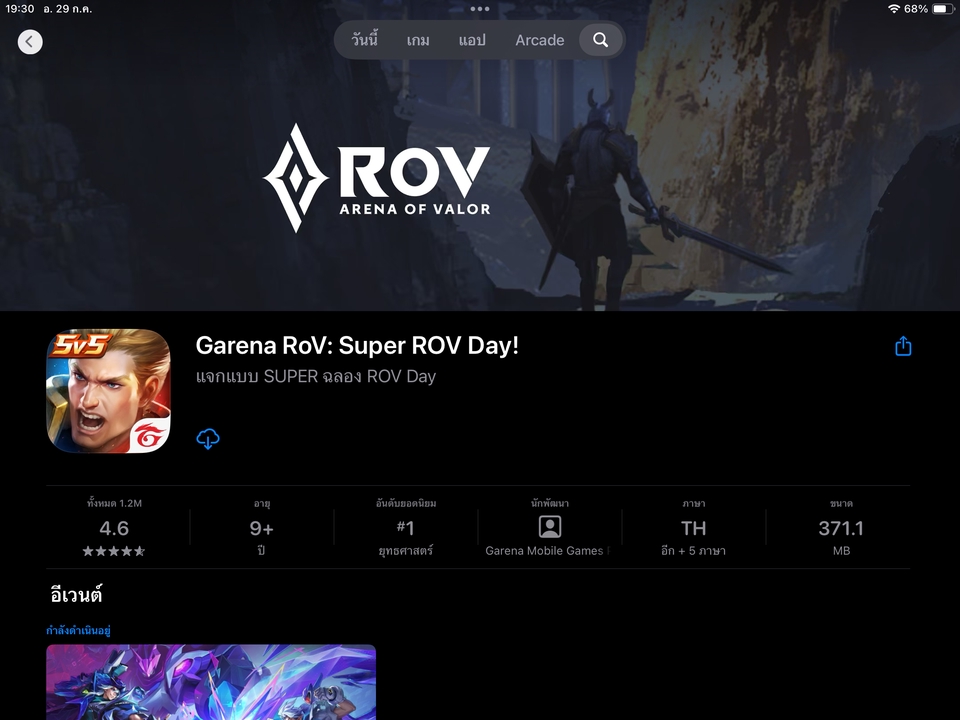960x720 pixels.
Task: Tap the 371.1 MB size info
Action: (840, 528)
